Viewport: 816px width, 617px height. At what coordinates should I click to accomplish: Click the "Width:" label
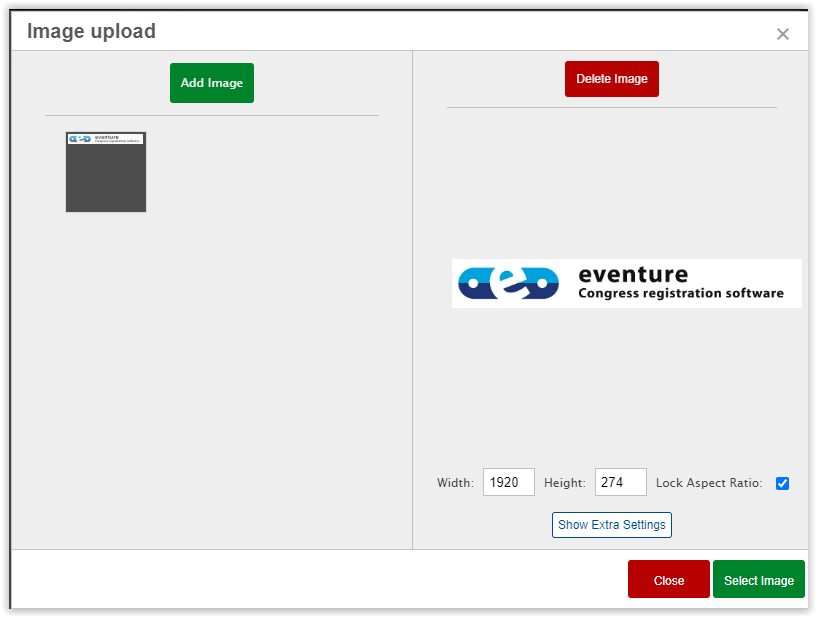(455, 483)
